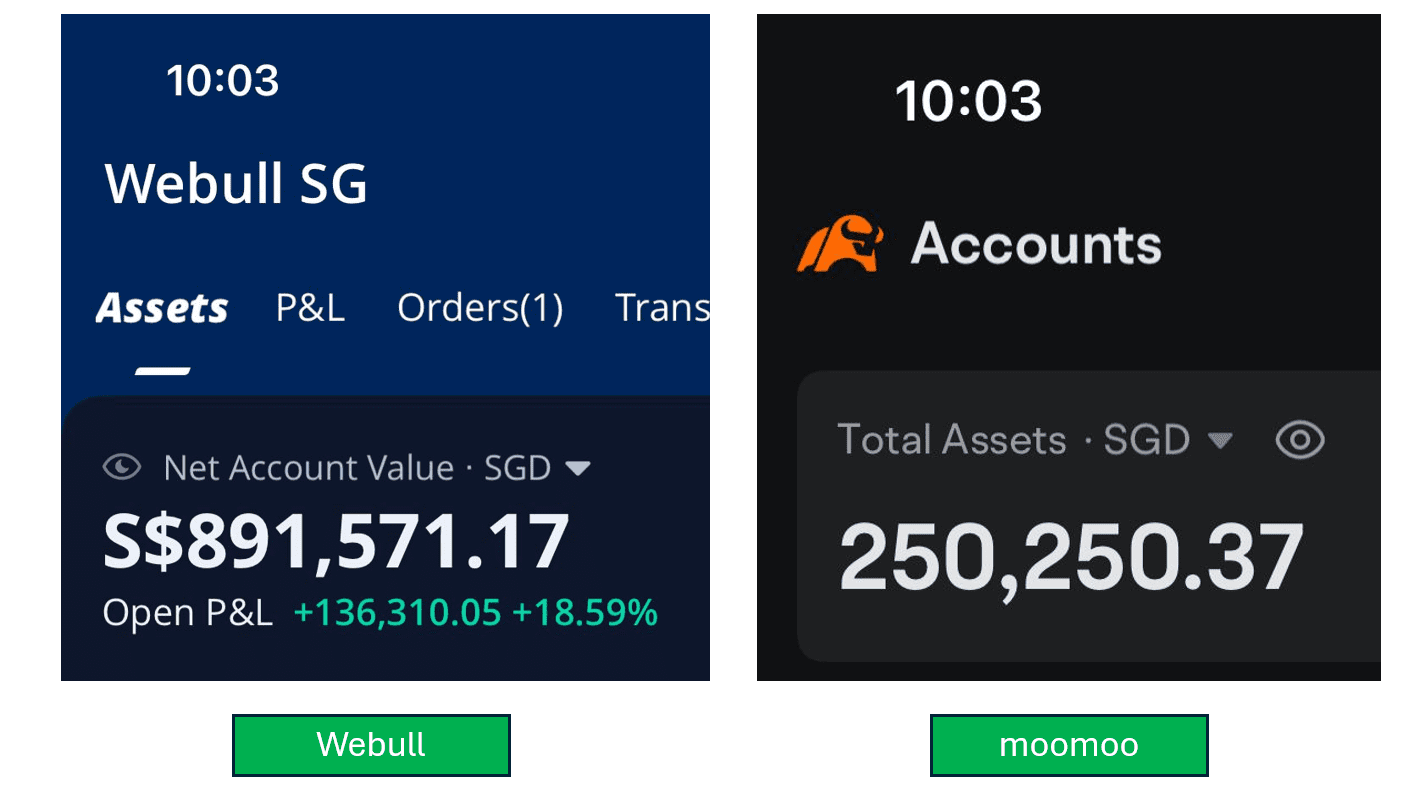Image resolution: width=1414 pixels, height=796 pixels.
Task: Click the green moomoo label button
Action: click(x=1069, y=745)
